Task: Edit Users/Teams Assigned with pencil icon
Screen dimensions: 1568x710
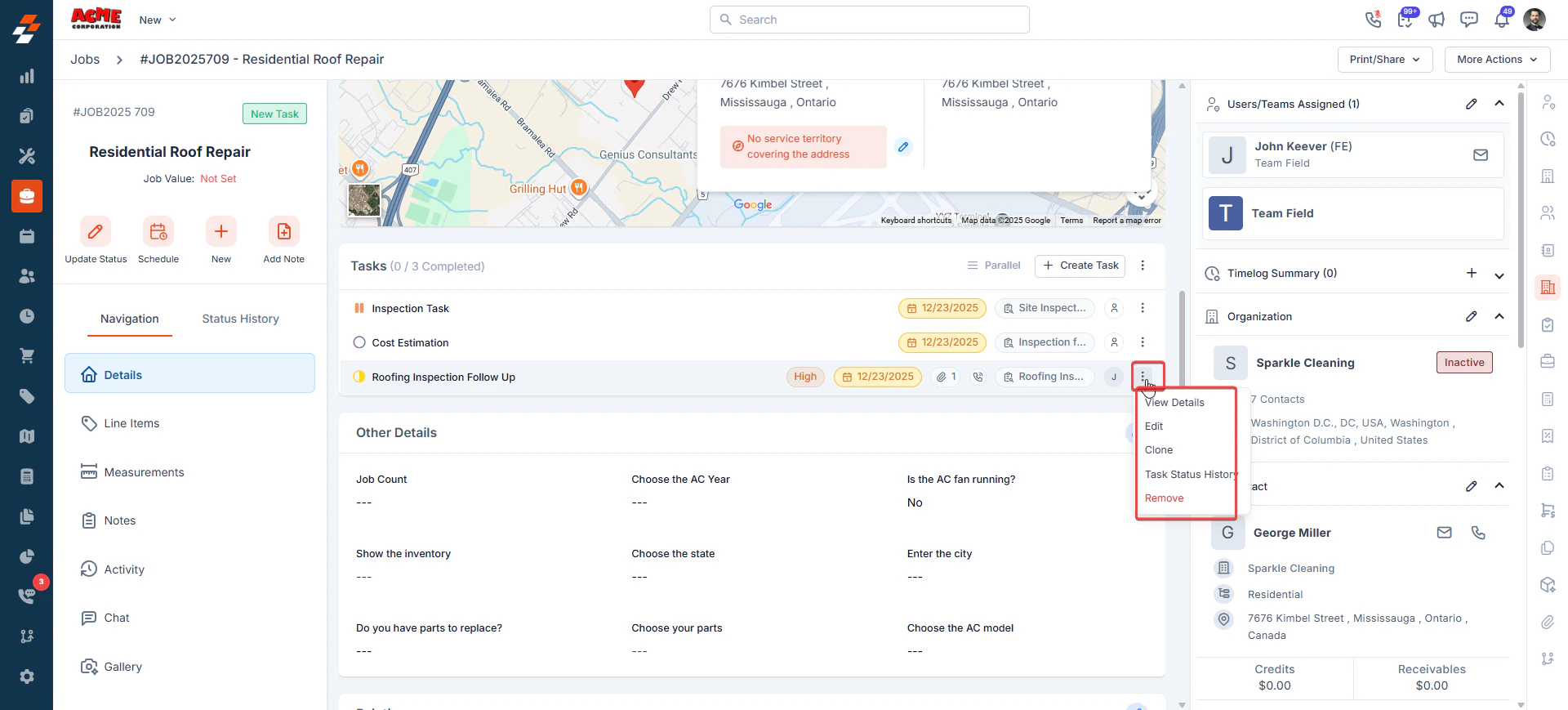Action: [x=1471, y=104]
